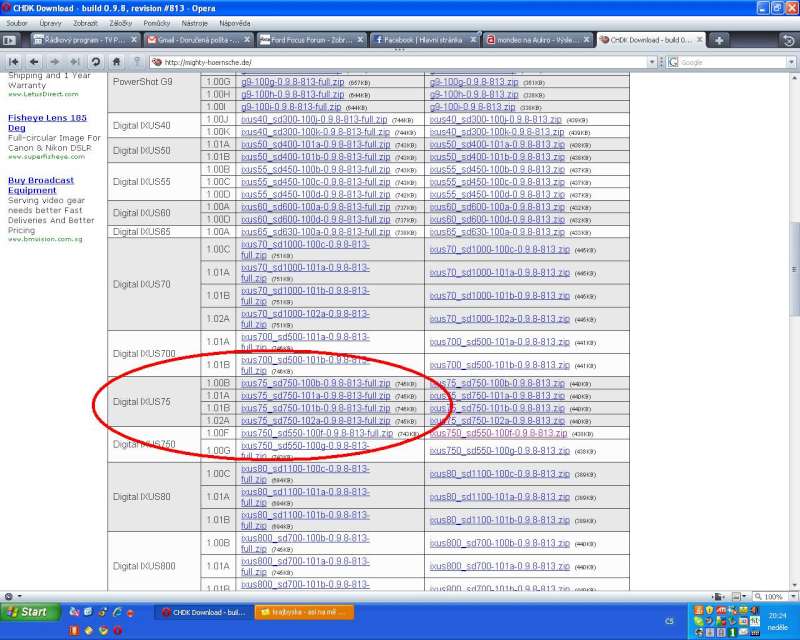This screenshot has height=640, width=800.
Task: Download ixus75_sd750-100b-0.9.8-813-full.zip
Action: (315, 383)
